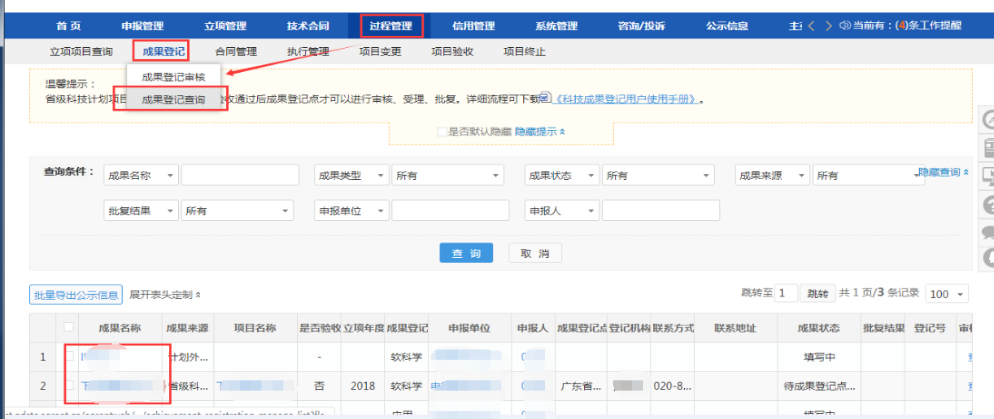Click the document icon before the user manual link
This screenshot has width=994, height=419.
[545, 99]
